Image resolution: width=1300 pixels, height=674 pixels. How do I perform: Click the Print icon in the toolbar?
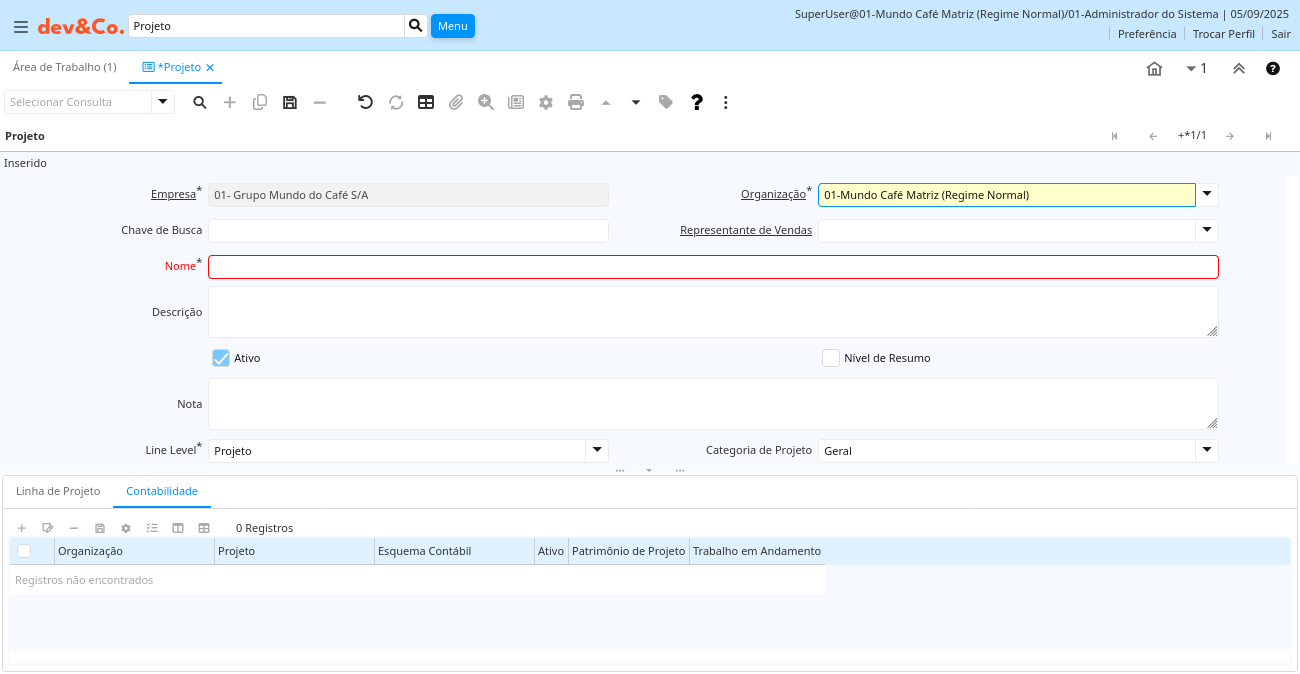(x=576, y=102)
